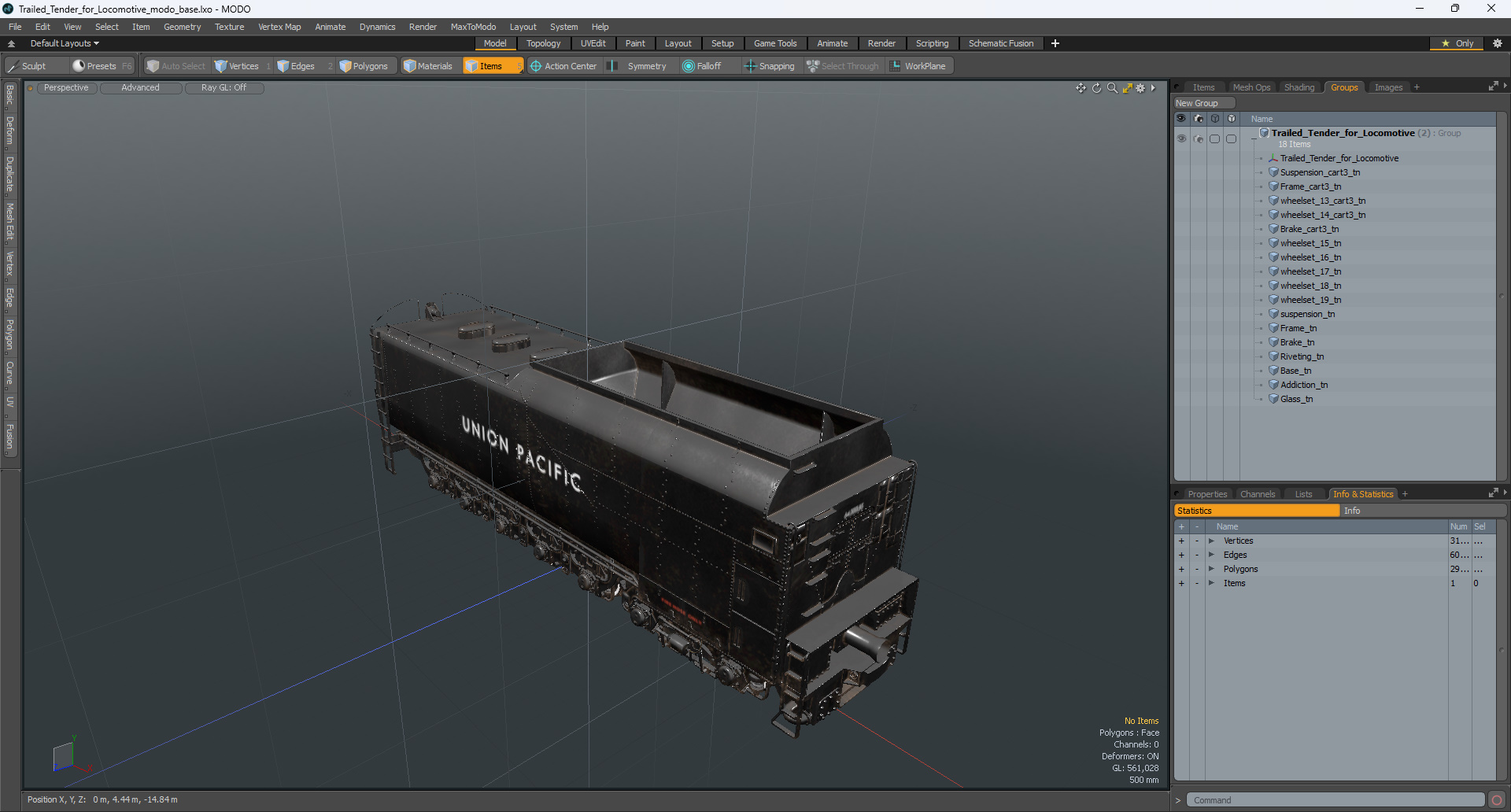Toggle Symmetry
This screenshot has width=1511, height=812.
[x=639, y=66]
